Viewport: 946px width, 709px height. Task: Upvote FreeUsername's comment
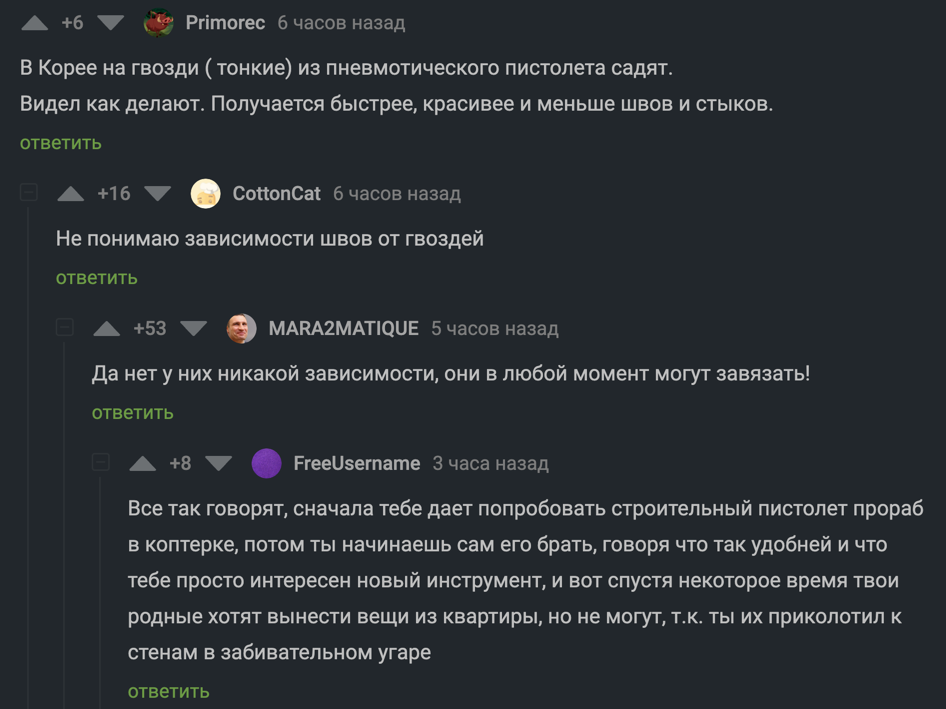point(143,464)
